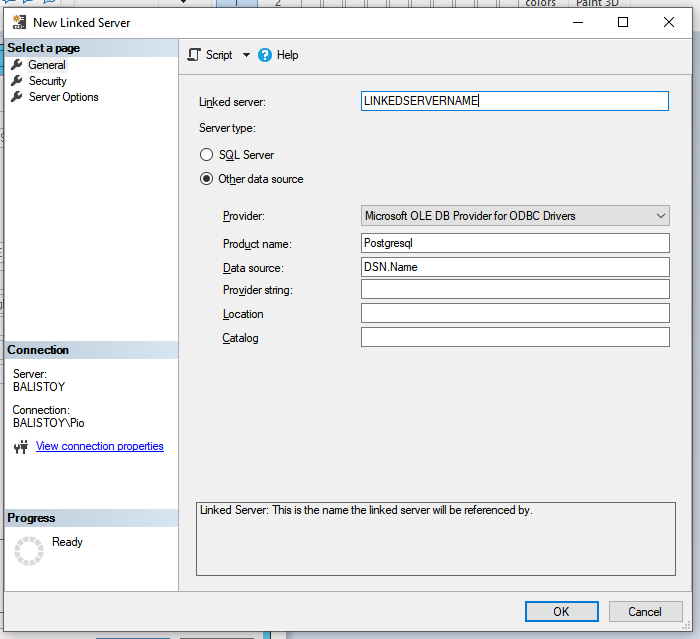Click the Script toolbar icon
Viewport: 700px width, 639px height.
point(195,55)
